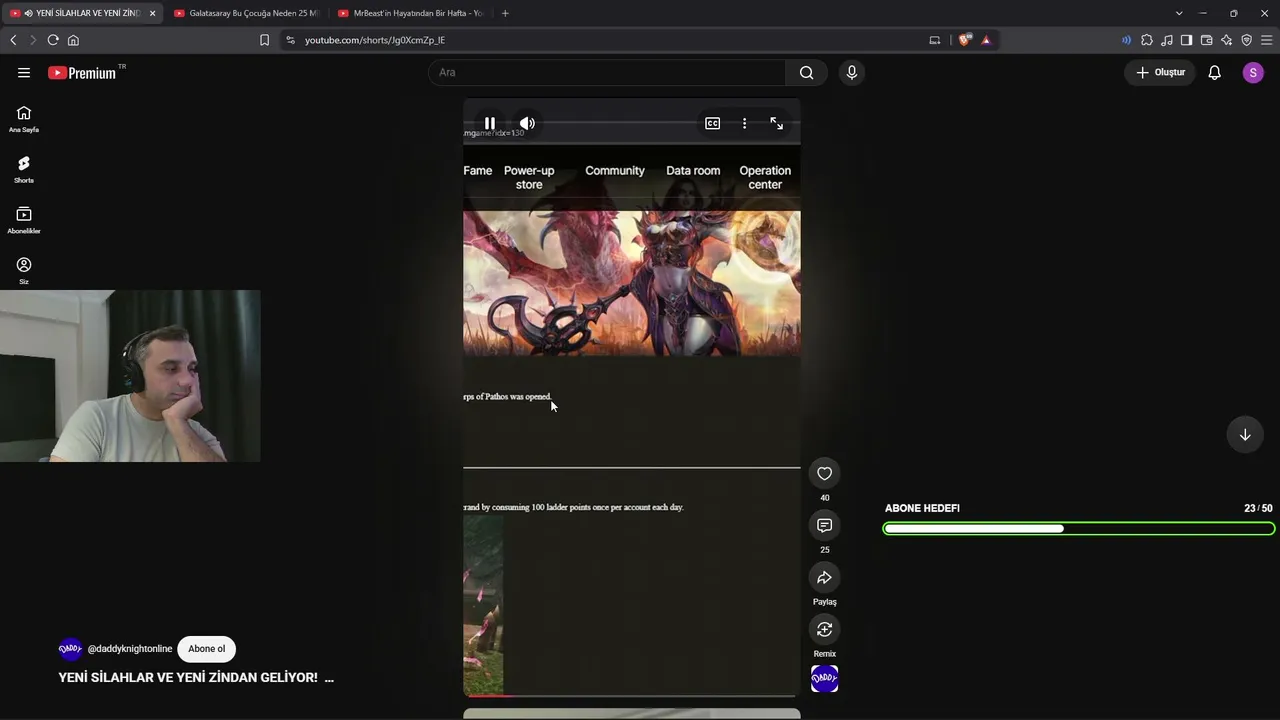Image resolution: width=1280 pixels, height=720 pixels.
Task: Click the streamer webcam overlay
Action: (x=130, y=376)
